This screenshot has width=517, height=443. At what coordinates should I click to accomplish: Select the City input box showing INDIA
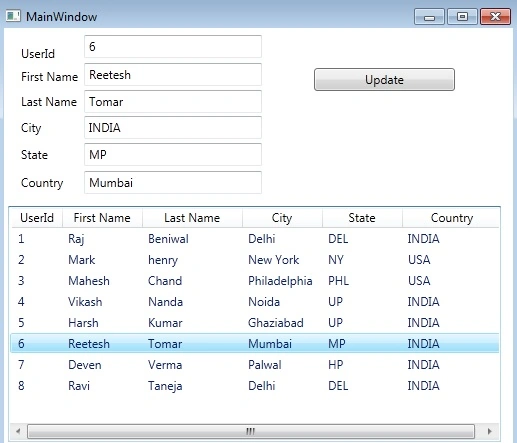tap(173, 128)
